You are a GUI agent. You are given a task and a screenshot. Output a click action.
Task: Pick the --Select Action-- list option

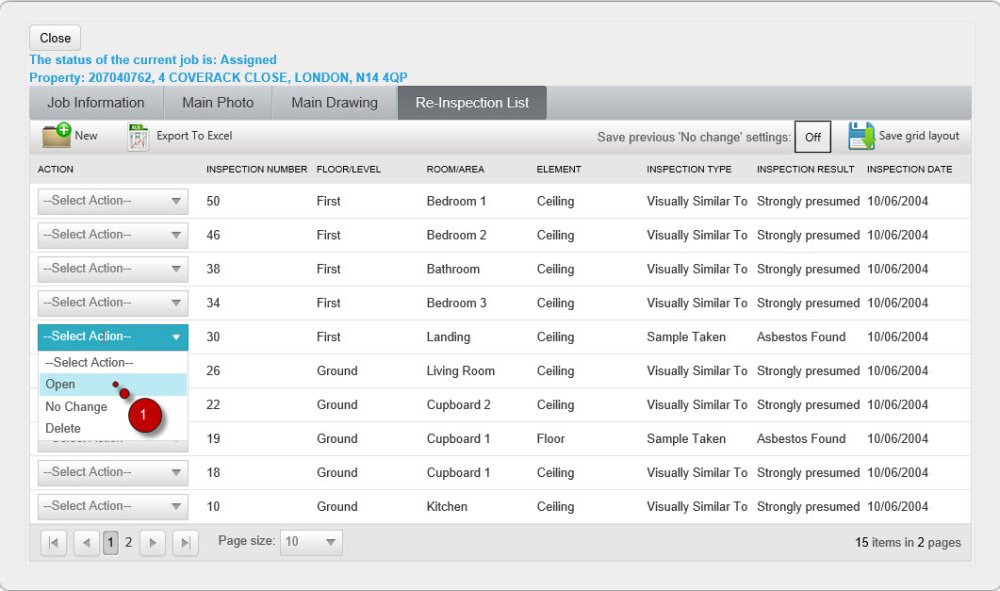112,362
